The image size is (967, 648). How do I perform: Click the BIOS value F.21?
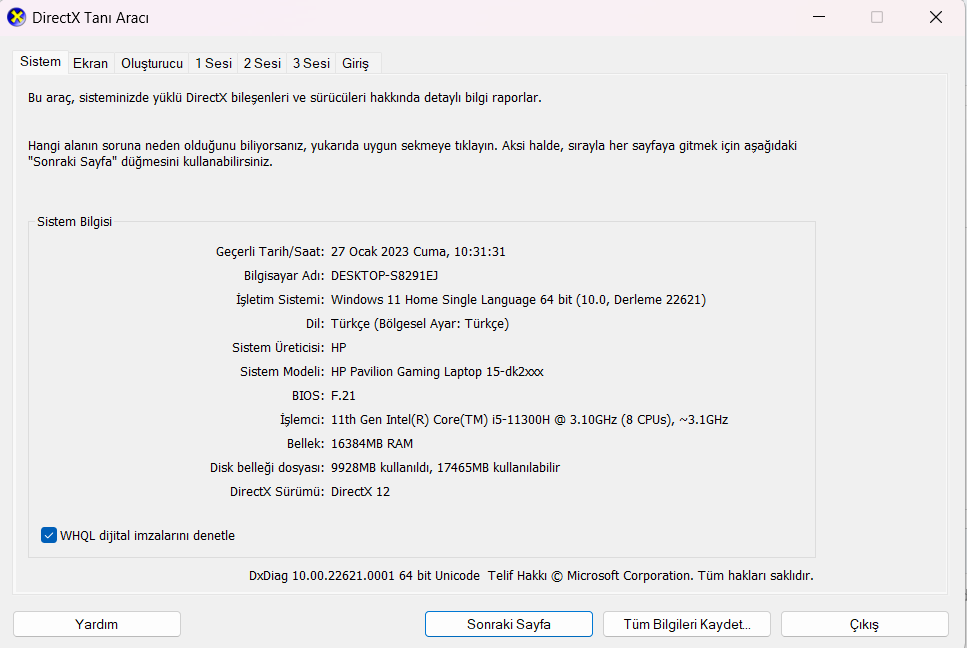tap(343, 396)
